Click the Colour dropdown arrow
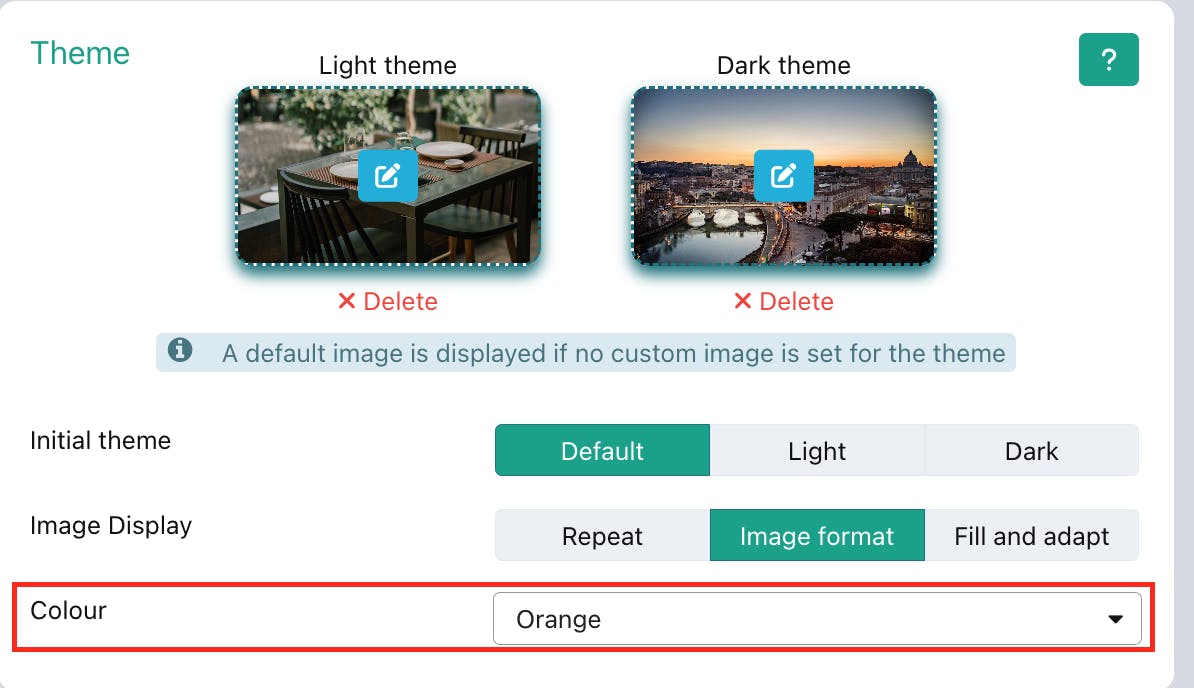 (1116, 620)
